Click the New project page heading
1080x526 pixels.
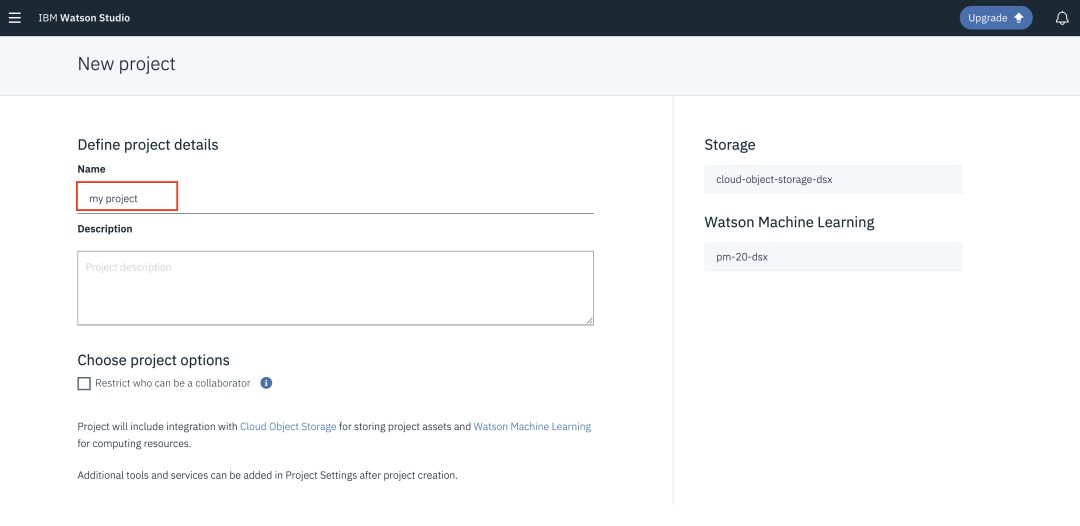click(x=127, y=64)
